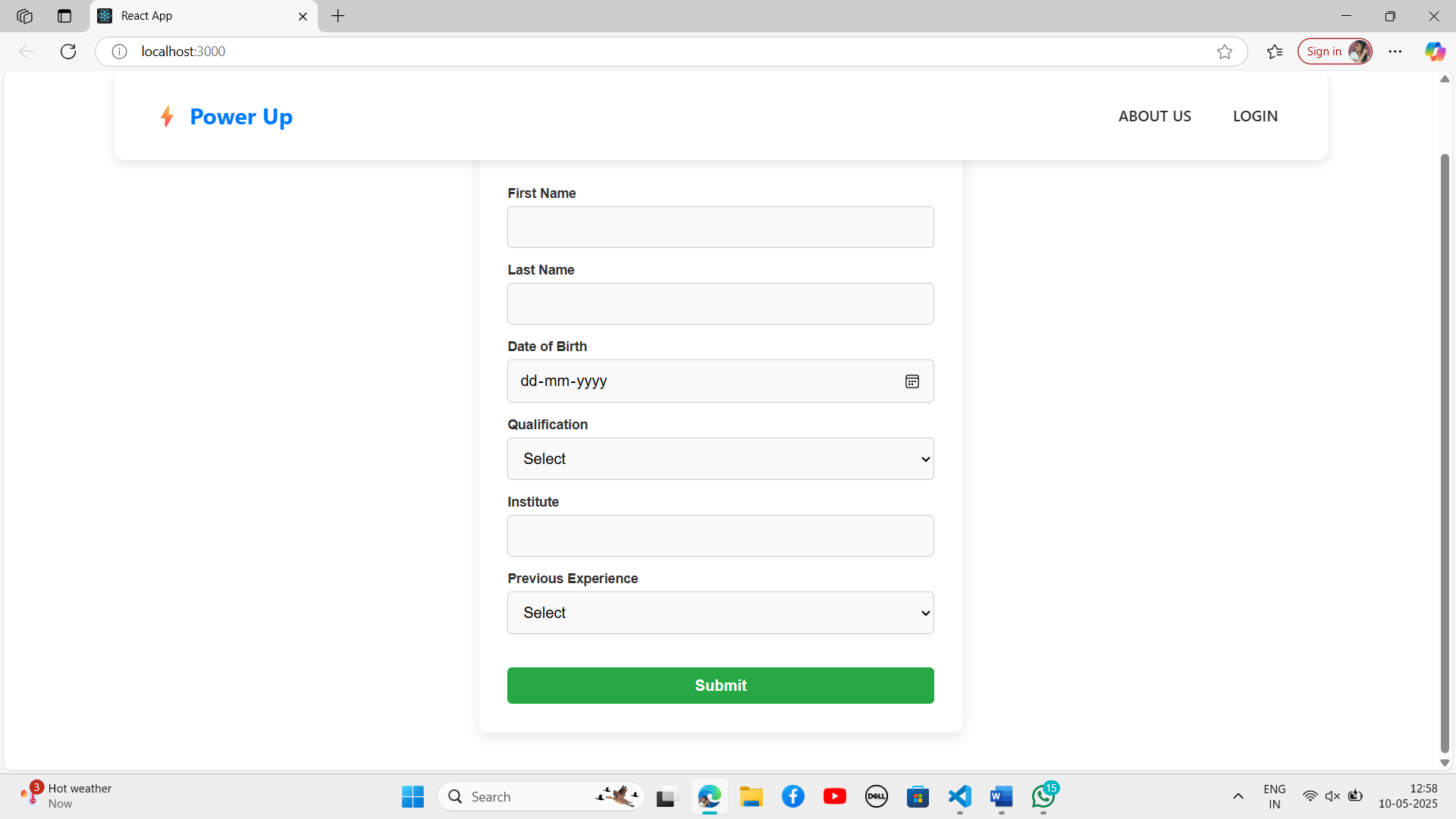
Task: View site information icon in address bar
Action: (x=119, y=52)
